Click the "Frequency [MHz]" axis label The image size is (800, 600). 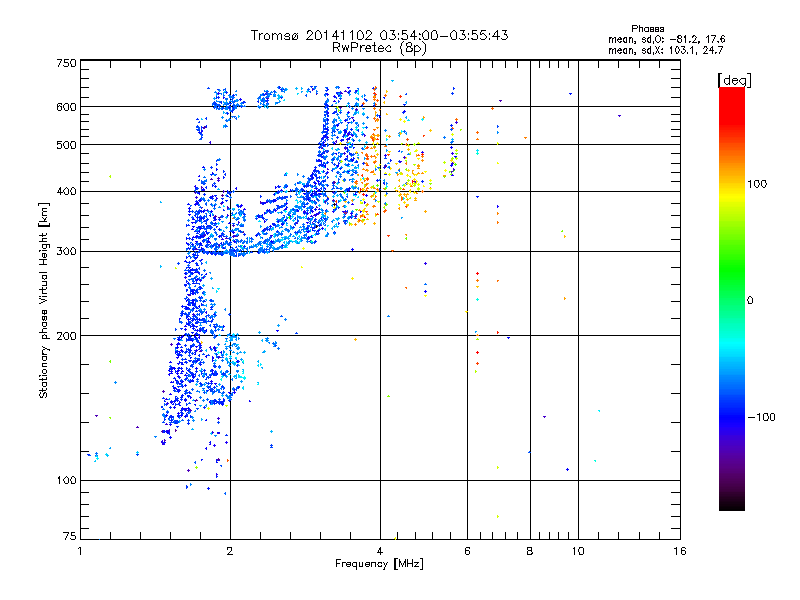pos(379,564)
